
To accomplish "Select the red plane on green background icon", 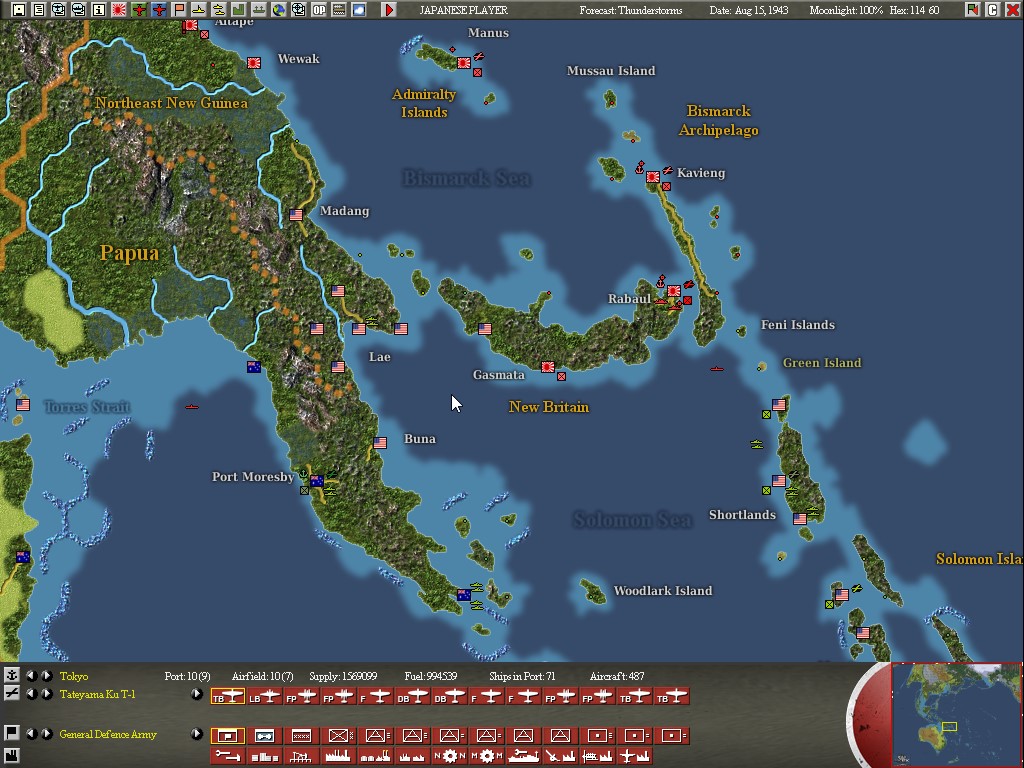I will [138, 10].
